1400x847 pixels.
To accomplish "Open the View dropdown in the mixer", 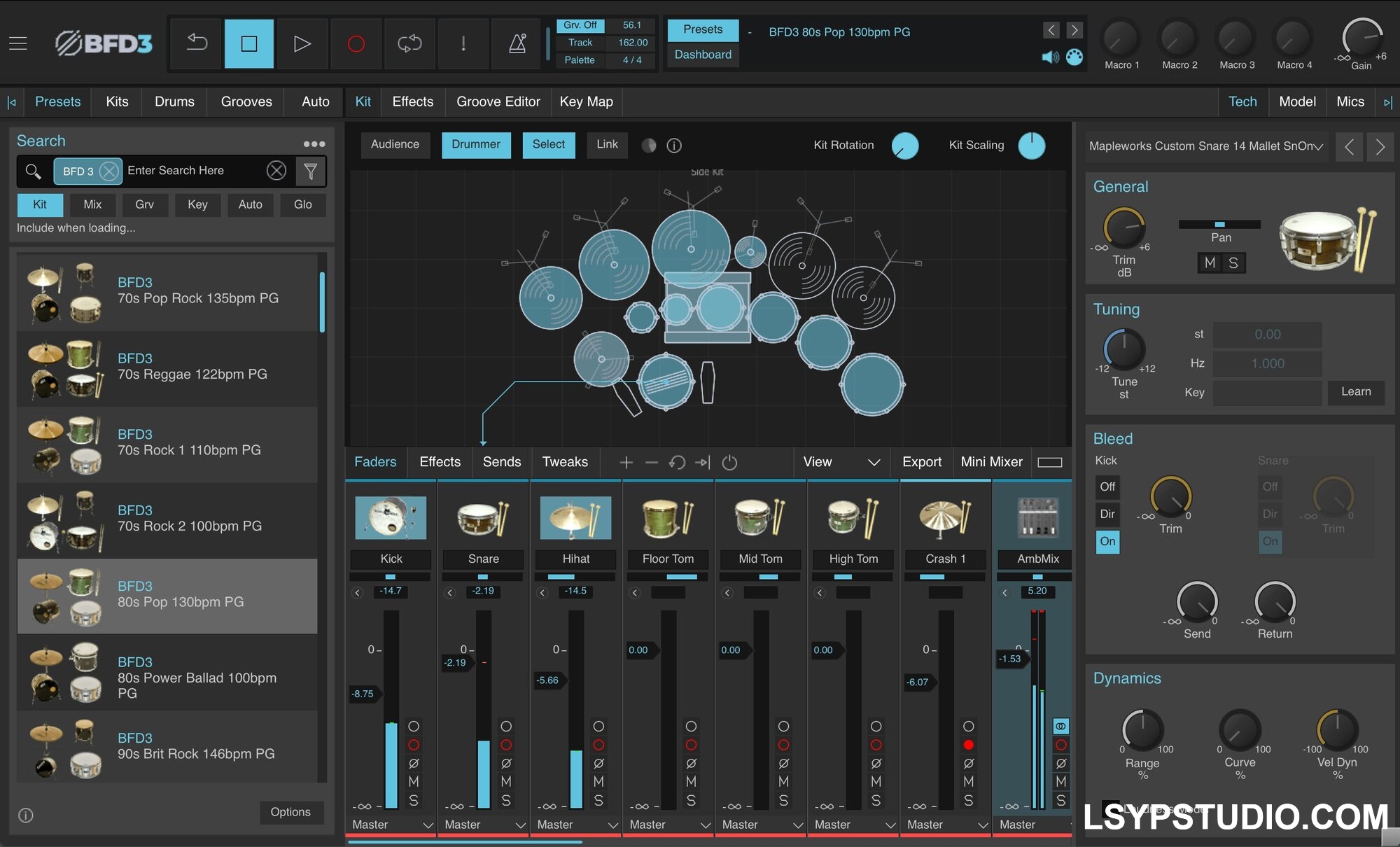I will click(842, 462).
